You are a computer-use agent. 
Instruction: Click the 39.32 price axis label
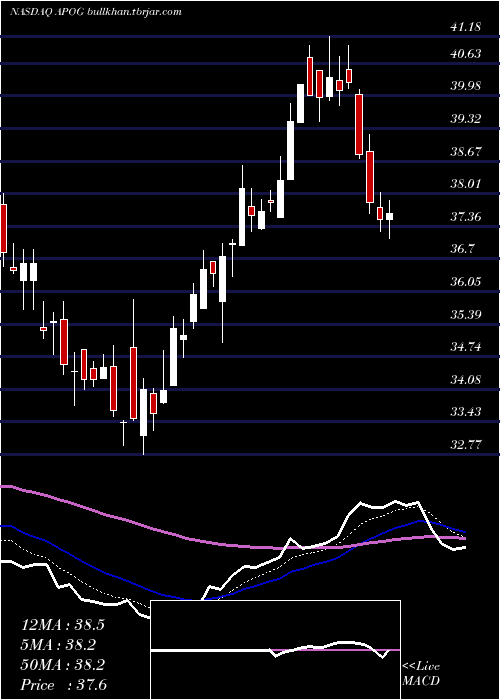[466, 119]
